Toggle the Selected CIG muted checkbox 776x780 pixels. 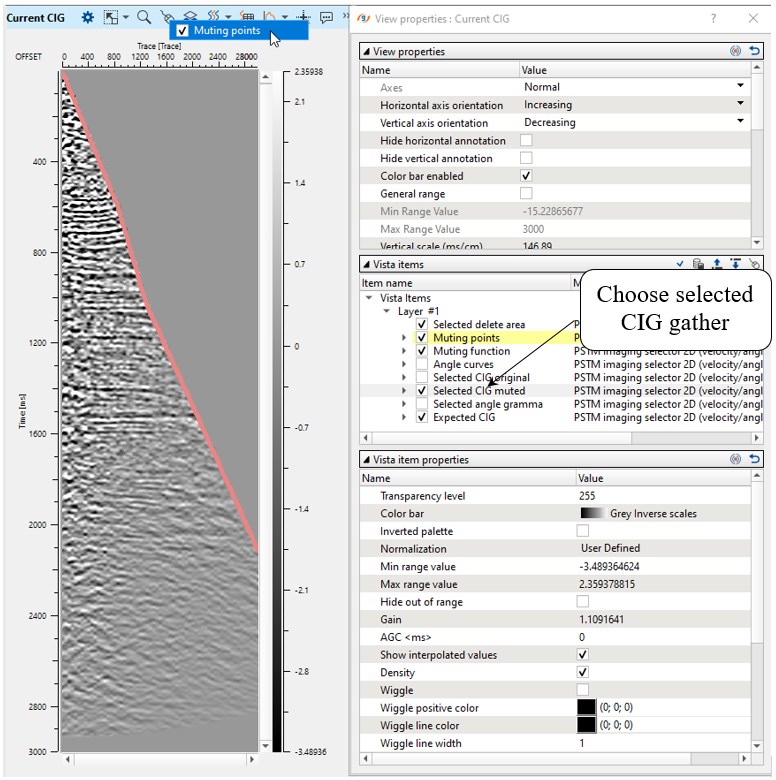422,391
